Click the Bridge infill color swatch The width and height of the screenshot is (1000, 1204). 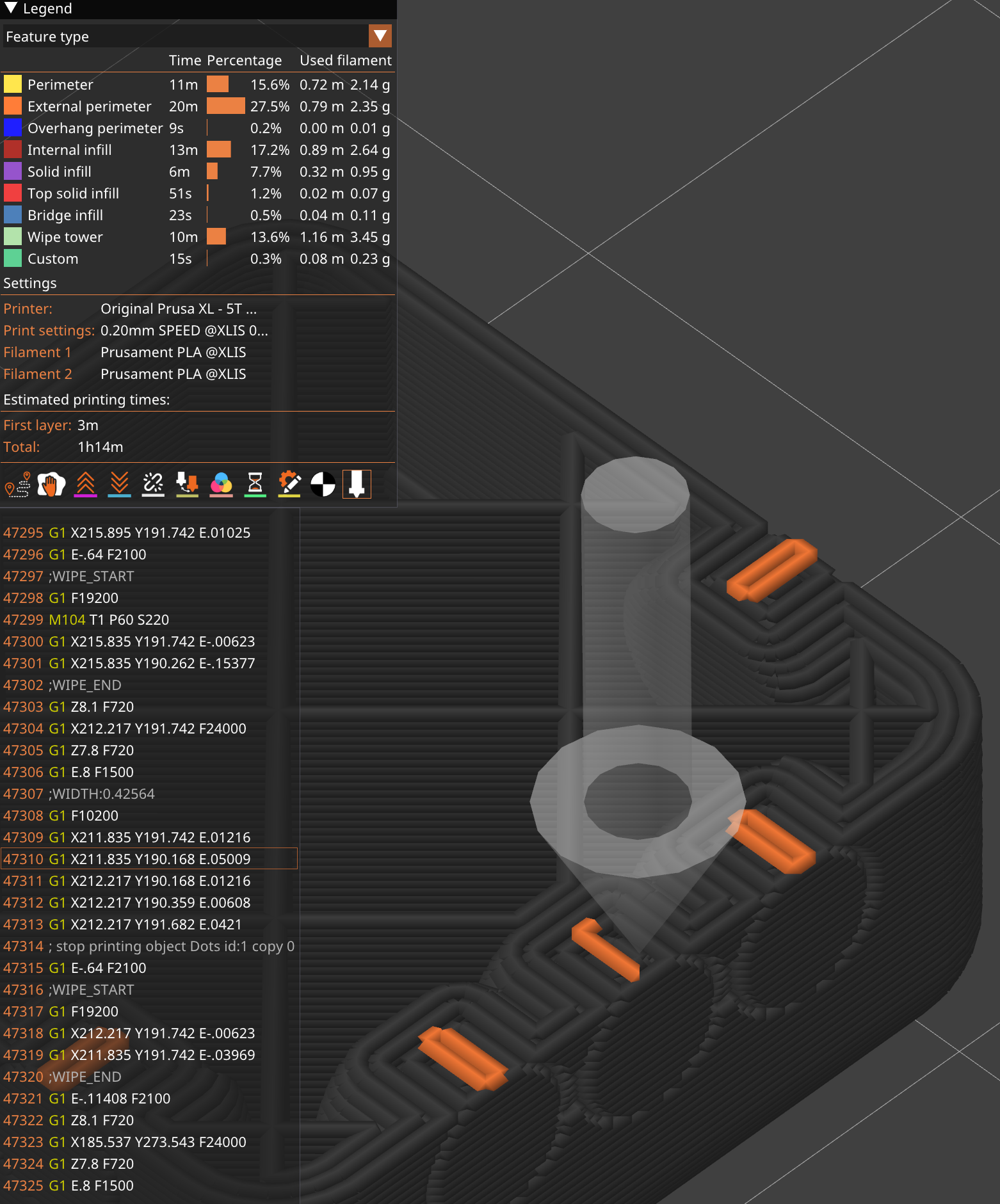(x=13, y=215)
